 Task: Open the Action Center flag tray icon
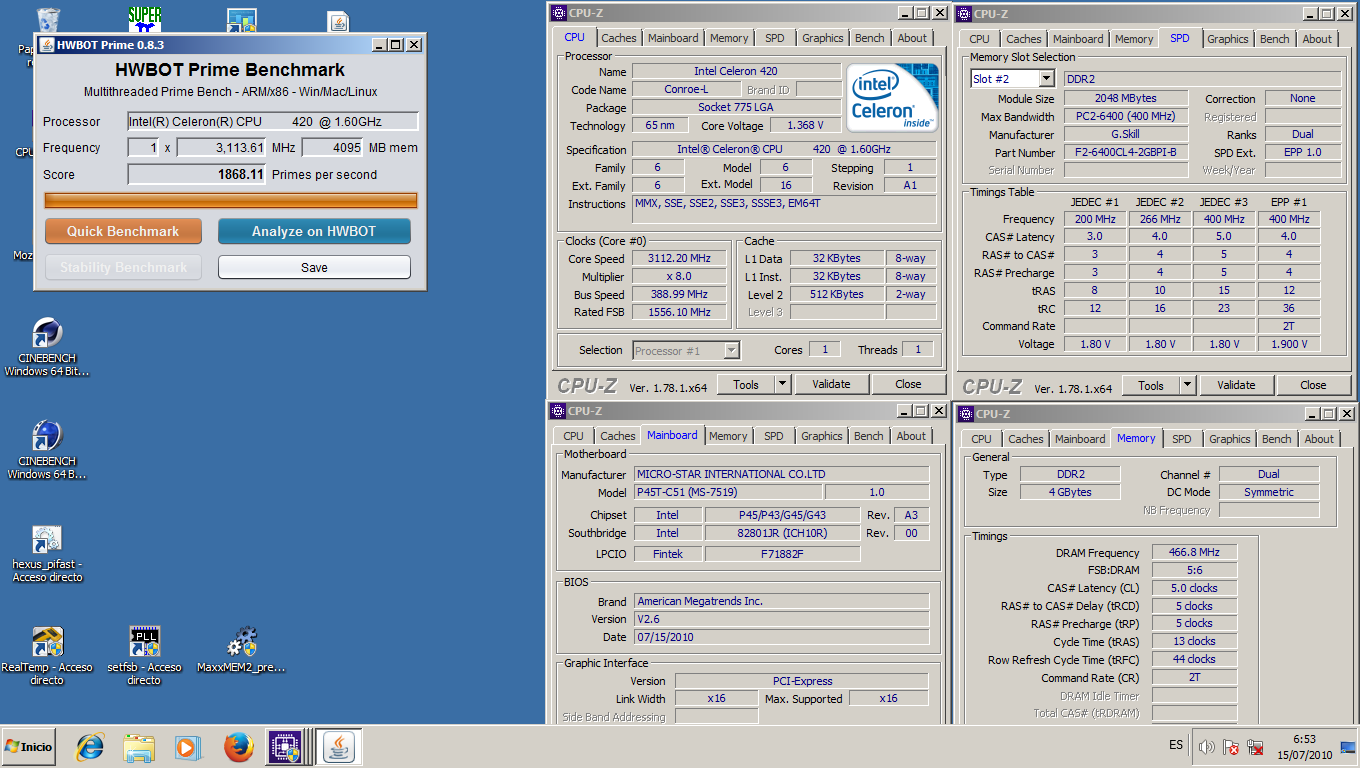pos(1231,747)
